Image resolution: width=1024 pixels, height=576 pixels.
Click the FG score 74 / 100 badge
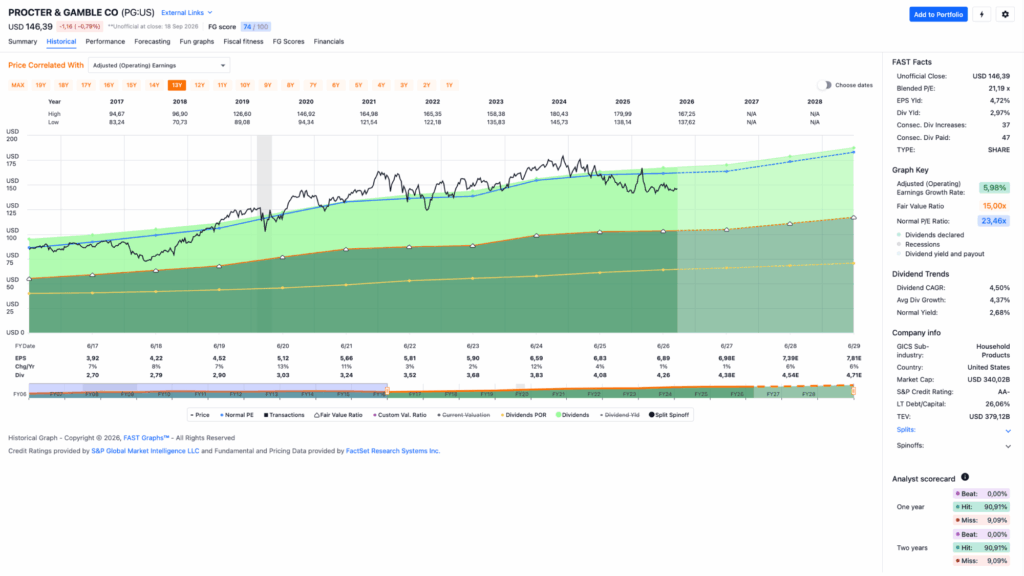point(255,27)
